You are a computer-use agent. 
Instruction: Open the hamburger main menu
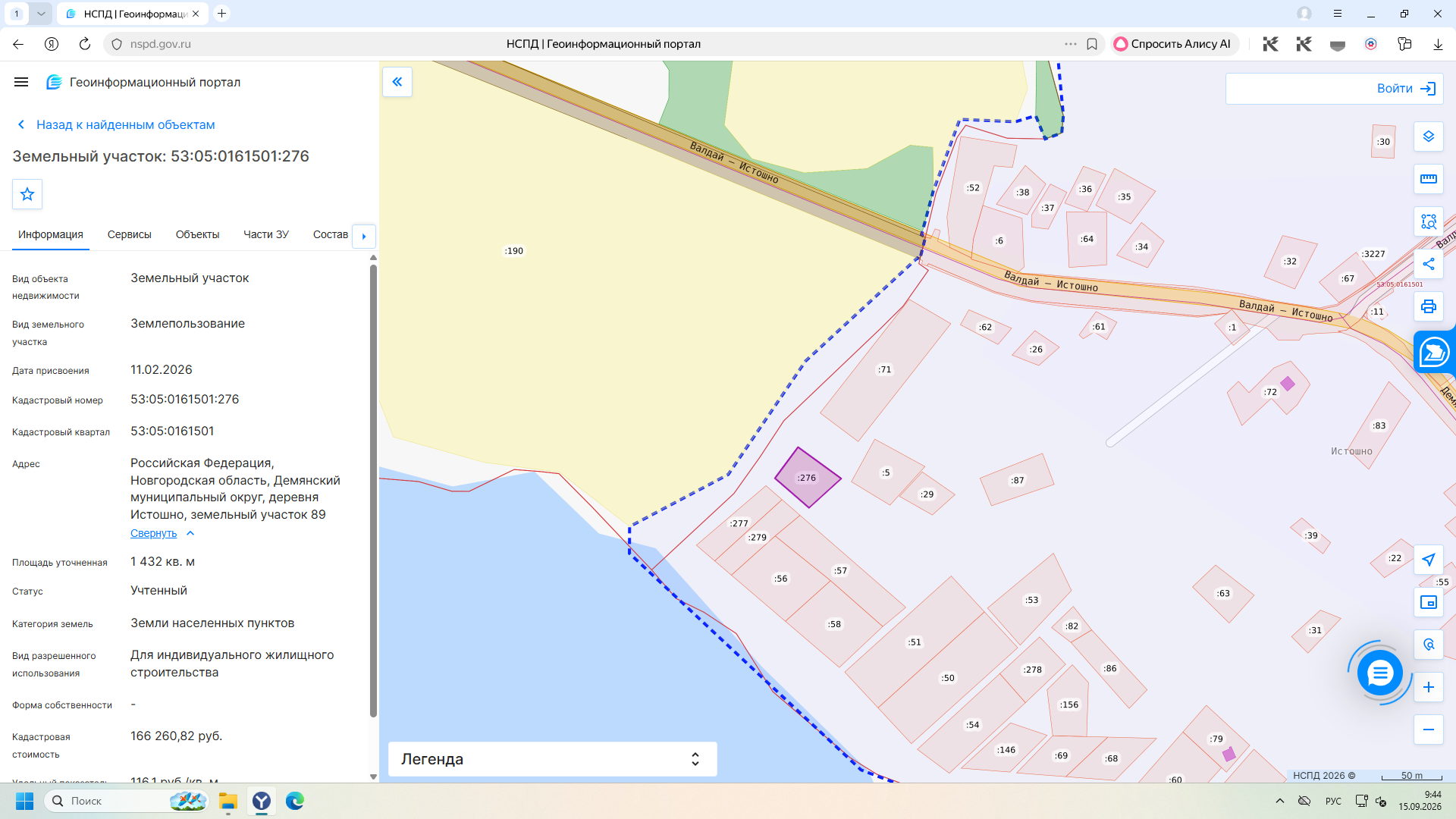tap(21, 82)
